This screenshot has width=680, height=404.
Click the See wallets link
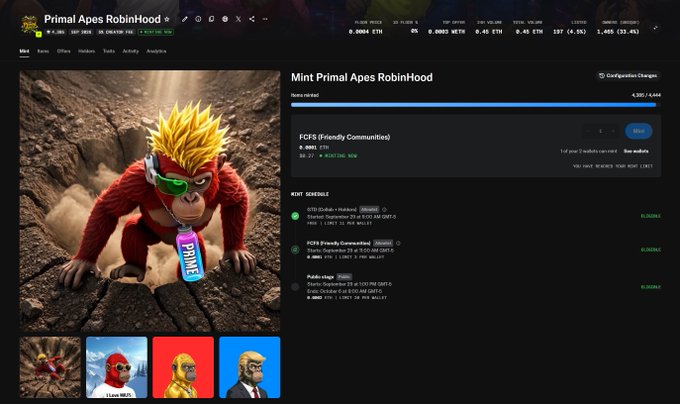point(636,151)
